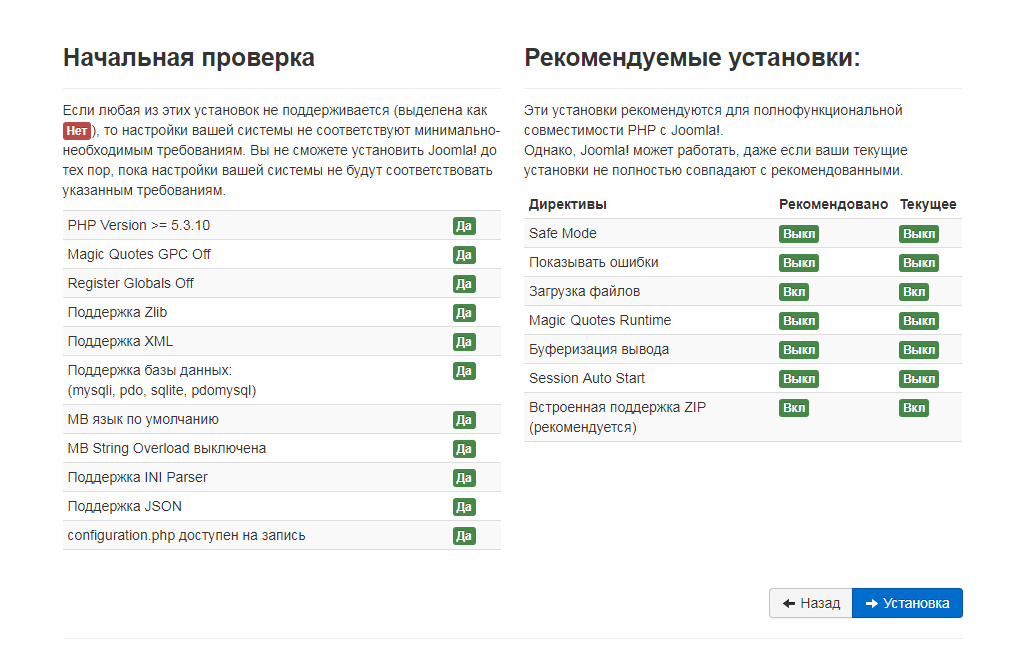1020x660 pixels.
Task: Click the Показывать ошибки directive label
Action: coord(594,263)
